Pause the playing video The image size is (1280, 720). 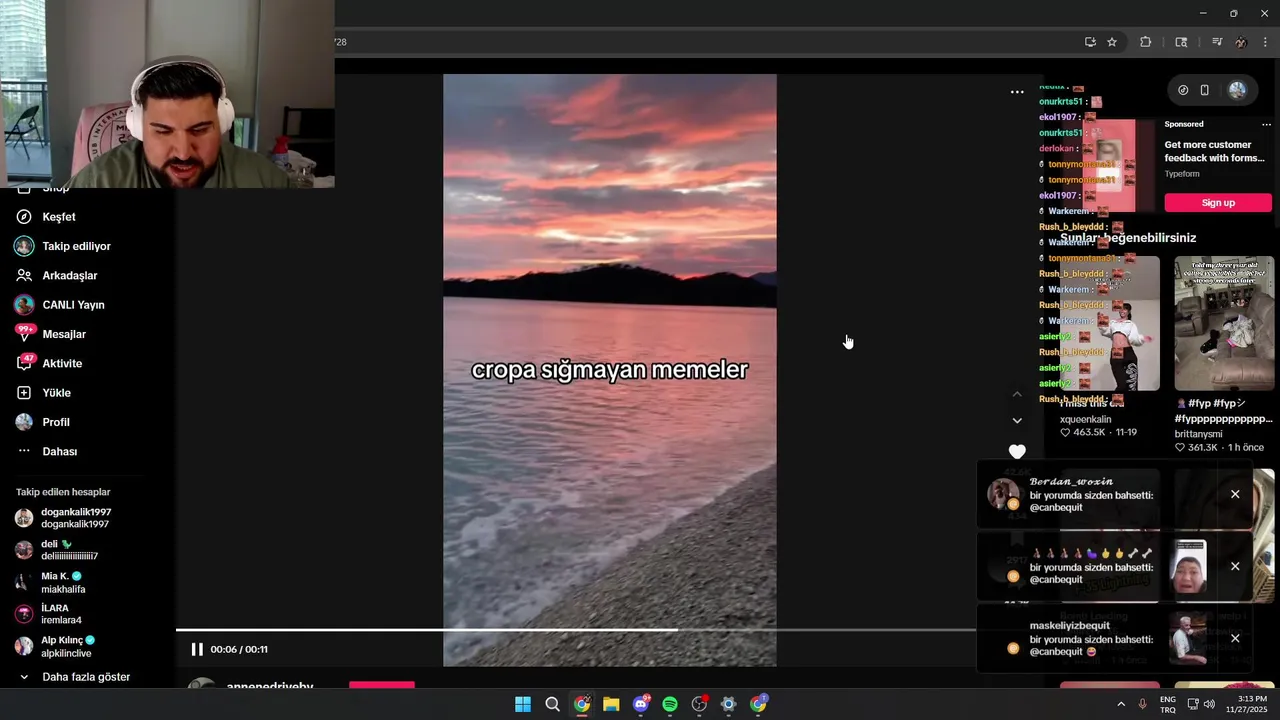tap(197, 649)
